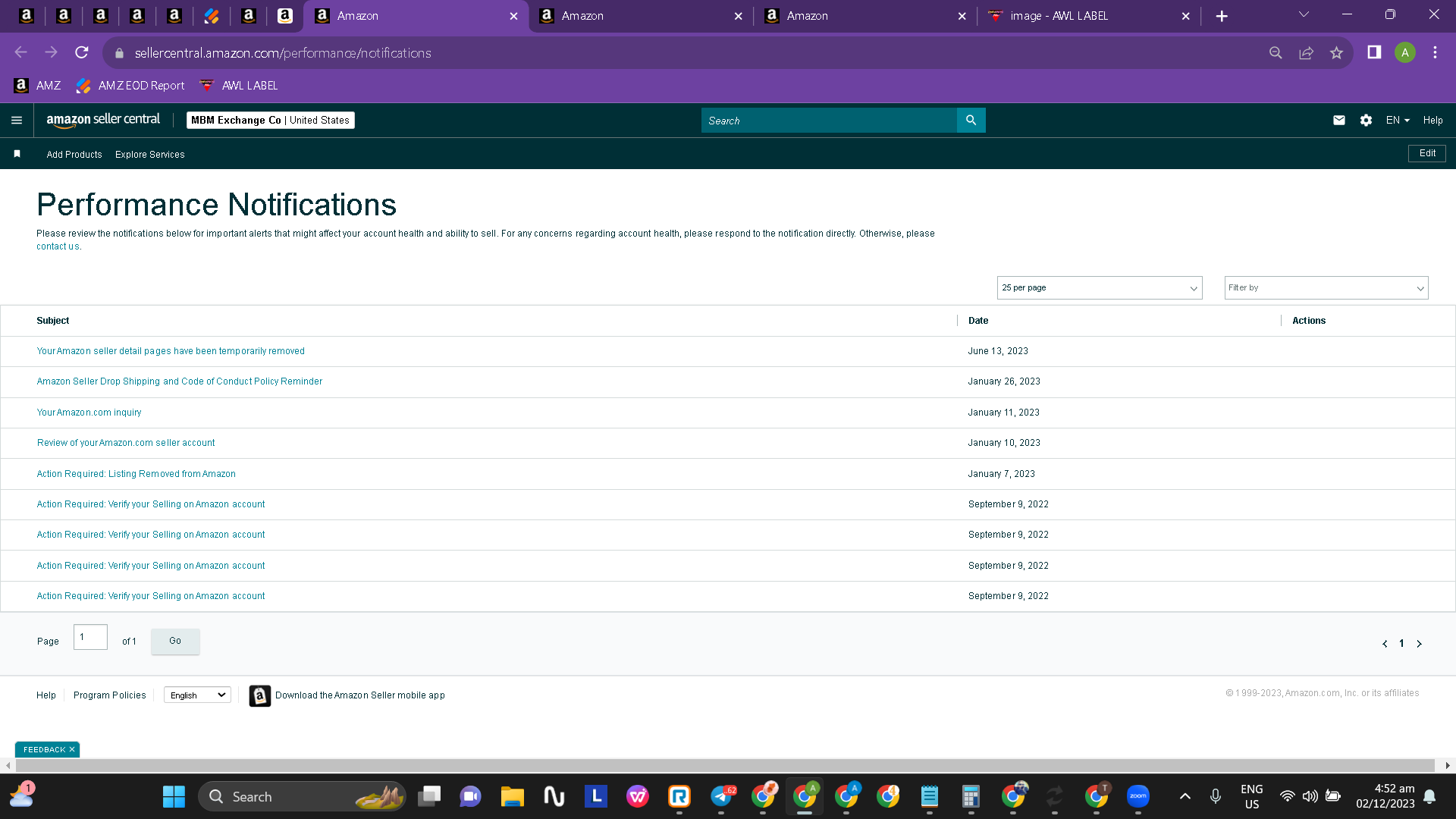Open the Drop Shipping Policy Reminder notification
The height and width of the screenshot is (819, 1456).
pyautogui.click(x=180, y=381)
